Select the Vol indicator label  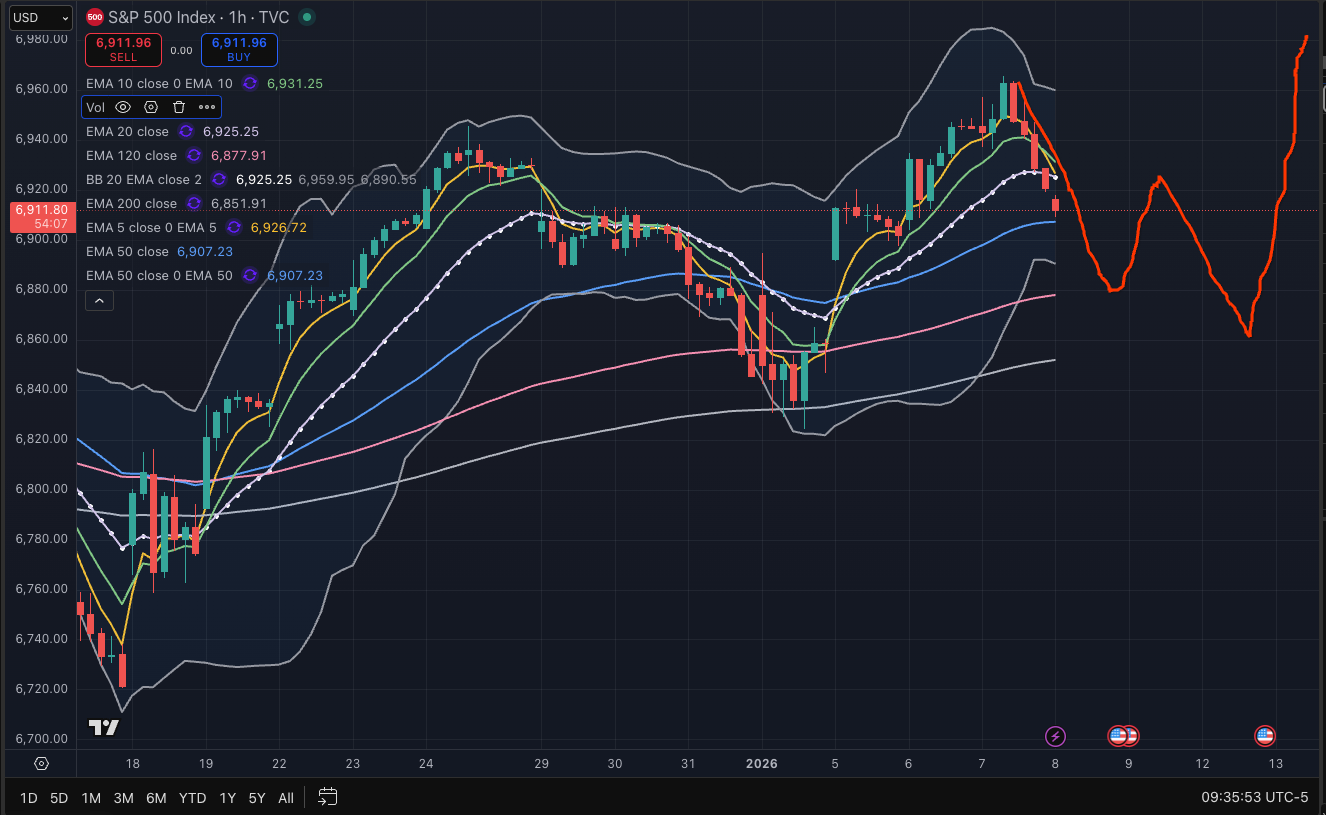click(95, 107)
